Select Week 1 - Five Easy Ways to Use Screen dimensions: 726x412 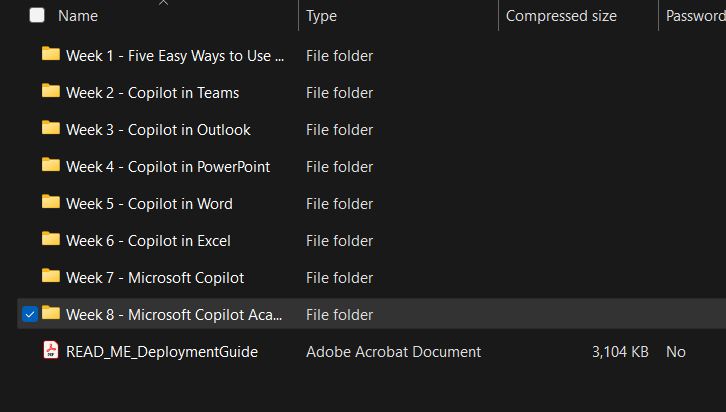[x=175, y=56]
